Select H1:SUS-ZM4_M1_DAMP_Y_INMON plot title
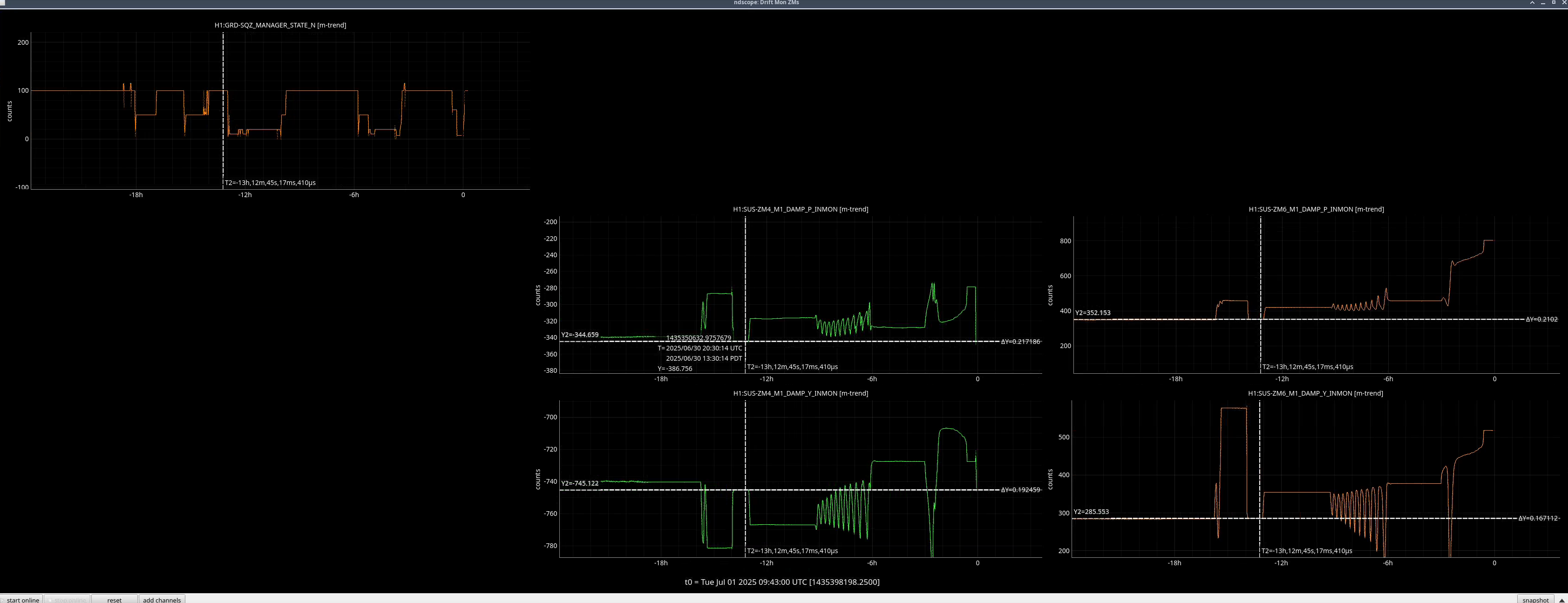The width and height of the screenshot is (1568, 603). click(x=801, y=393)
